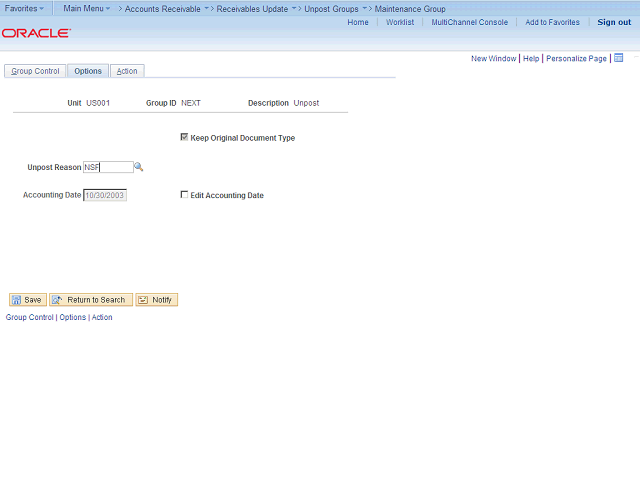Click the Sign out link

(614, 22)
